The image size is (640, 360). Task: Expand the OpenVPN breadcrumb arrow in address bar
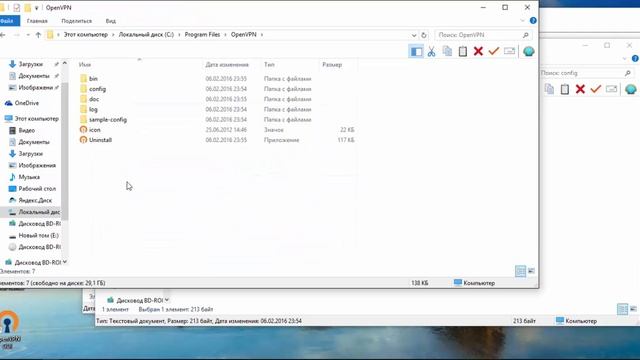pos(262,35)
